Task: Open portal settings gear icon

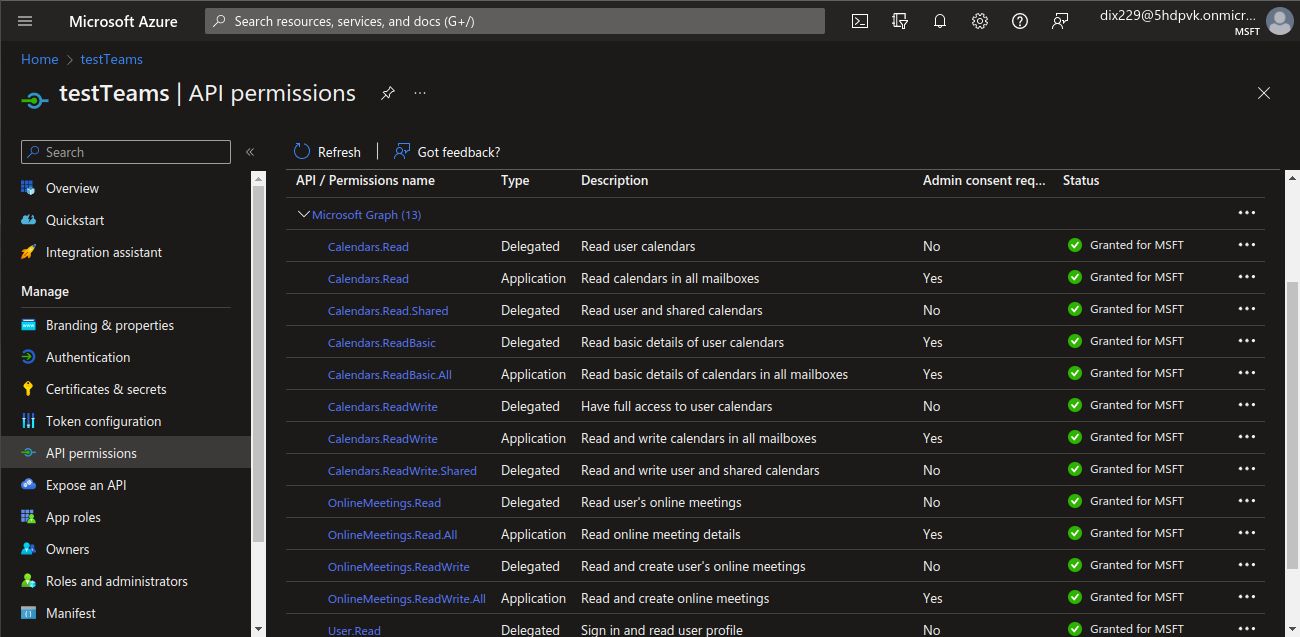Action: pos(980,21)
